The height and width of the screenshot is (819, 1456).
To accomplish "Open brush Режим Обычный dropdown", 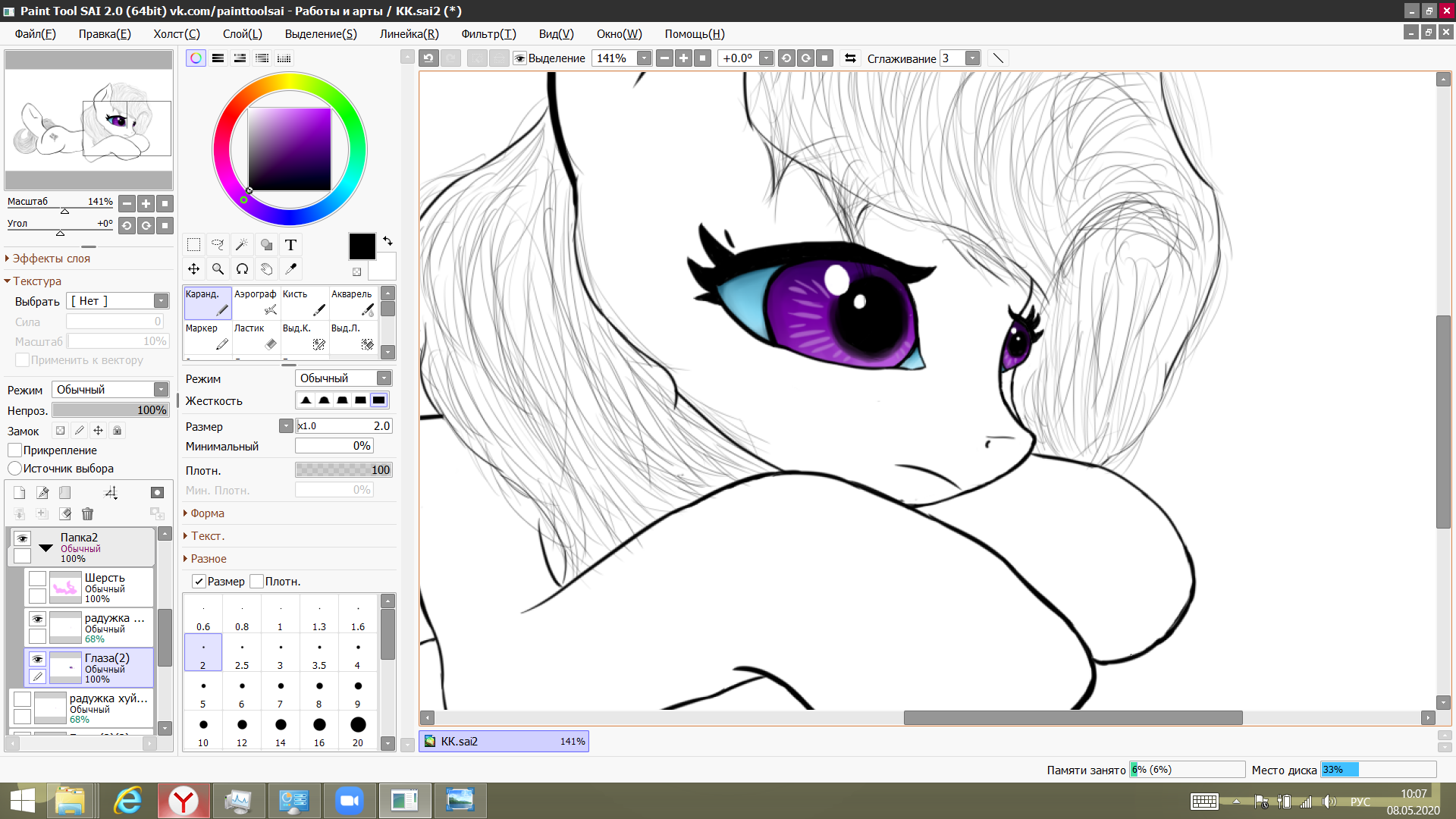I will (x=344, y=378).
